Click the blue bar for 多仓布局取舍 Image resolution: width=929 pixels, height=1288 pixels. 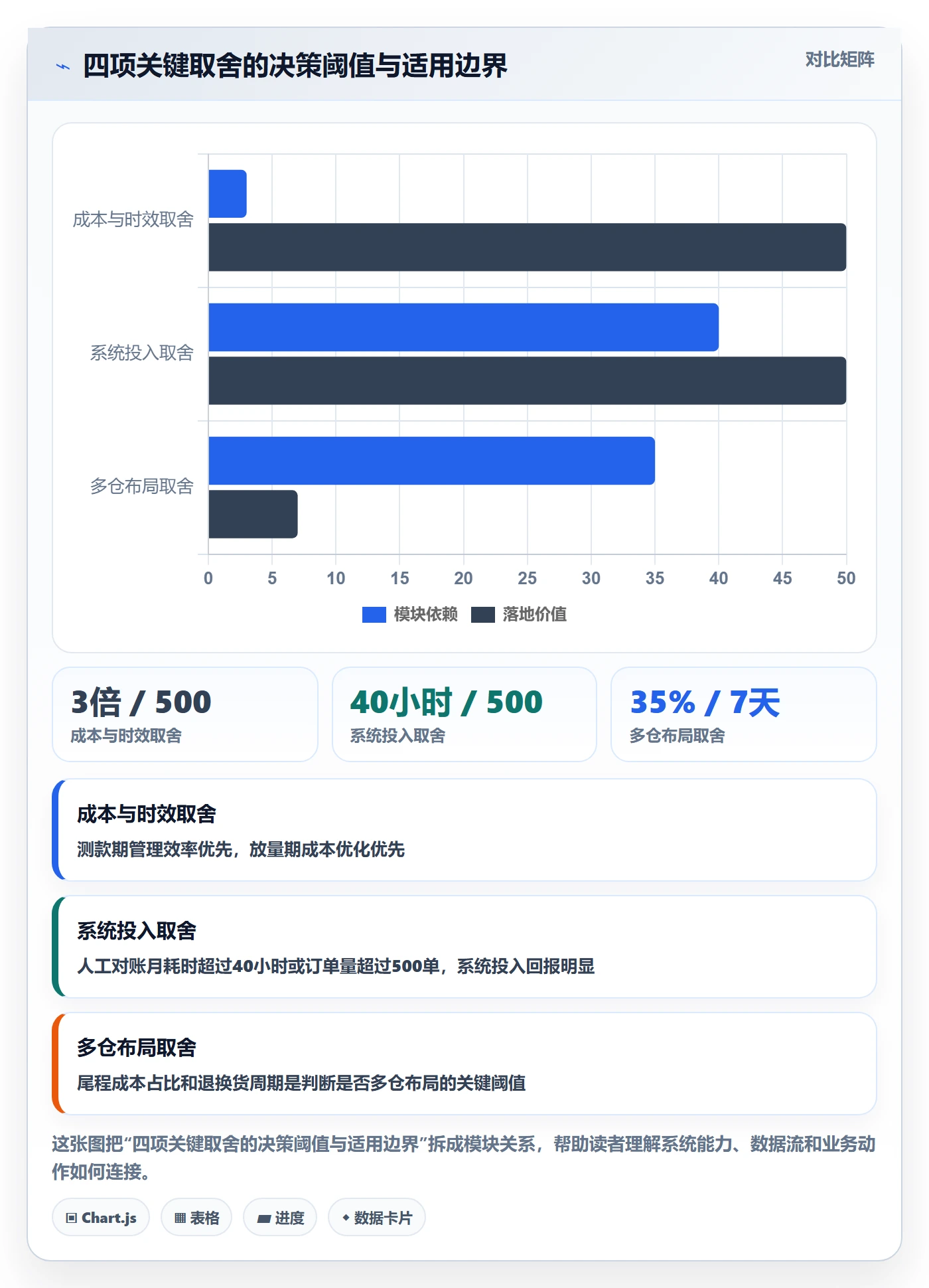[432, 461]
